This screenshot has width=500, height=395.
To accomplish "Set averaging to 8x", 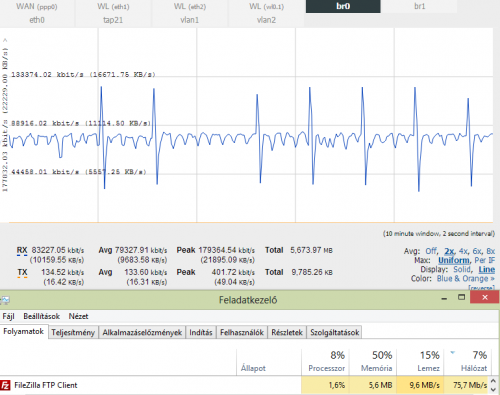I will click(x=490, y=251).
